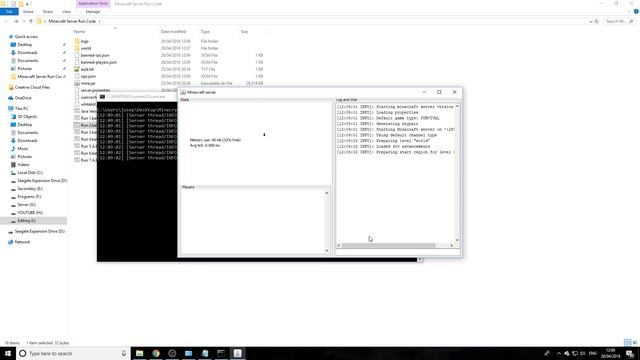Open the Action Center notifications icon
The height and width of the screenshot is (360, 640).
[630, 353]
